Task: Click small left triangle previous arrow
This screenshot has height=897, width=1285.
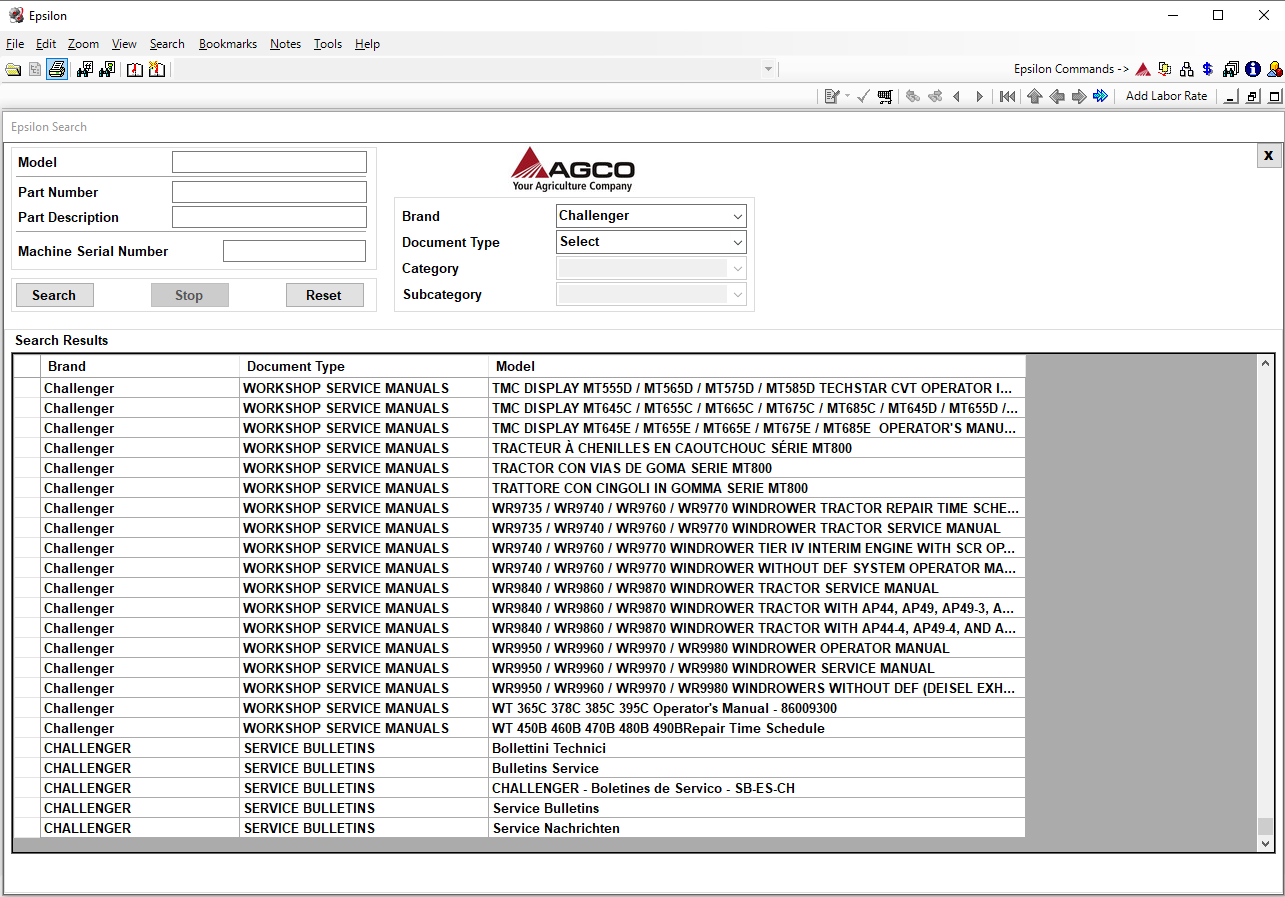Action: [x=957, y=96]
